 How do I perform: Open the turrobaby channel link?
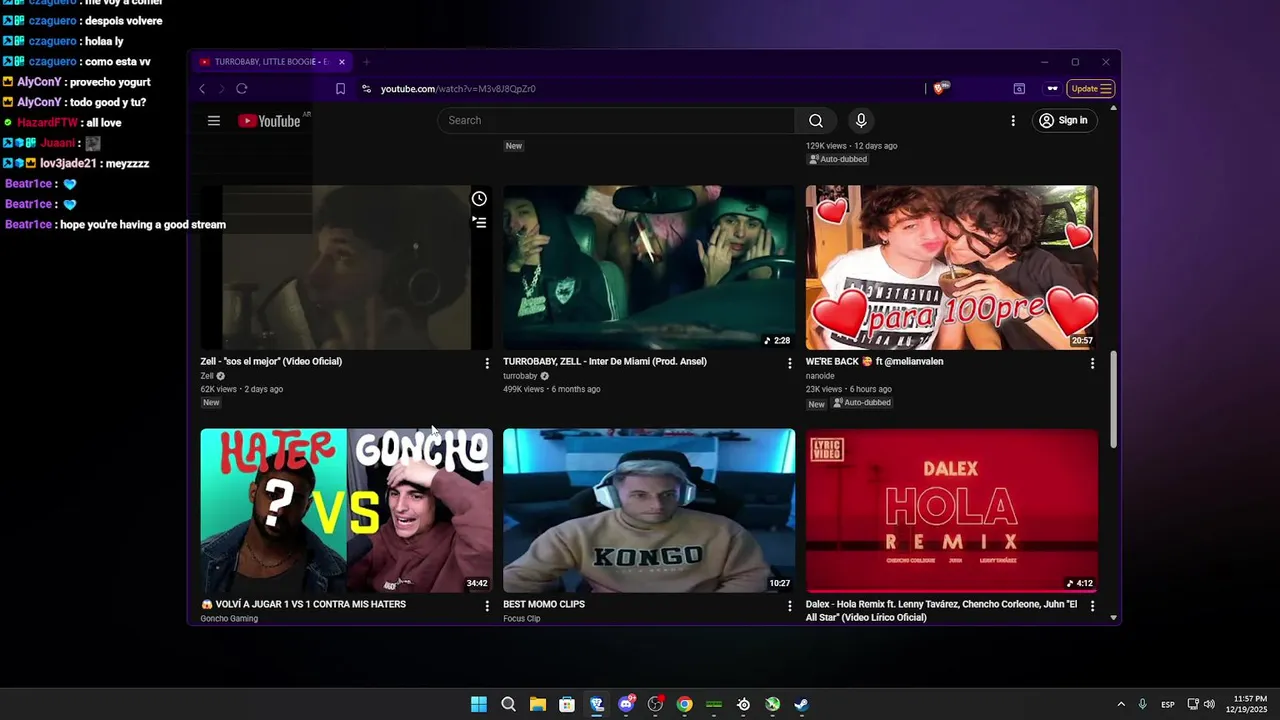(x=520, y=376)
